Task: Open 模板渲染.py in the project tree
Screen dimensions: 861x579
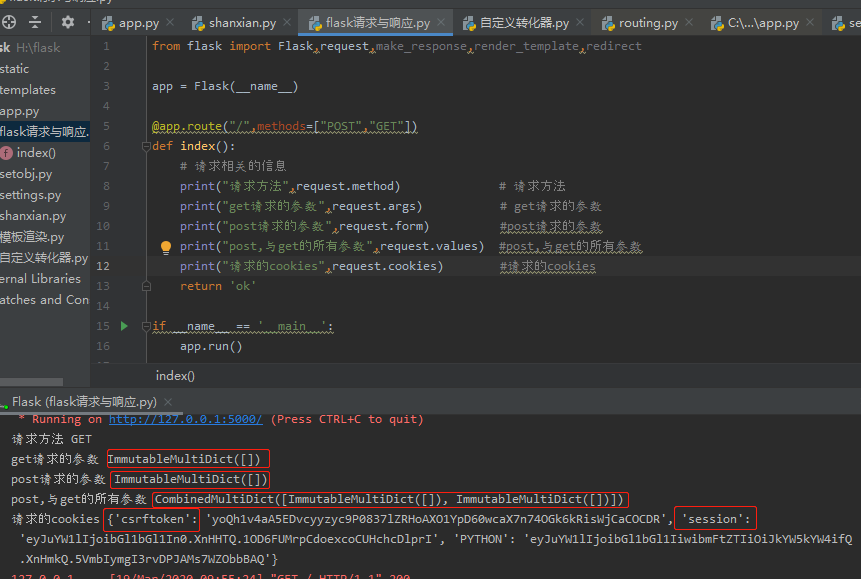Action: 32,237
